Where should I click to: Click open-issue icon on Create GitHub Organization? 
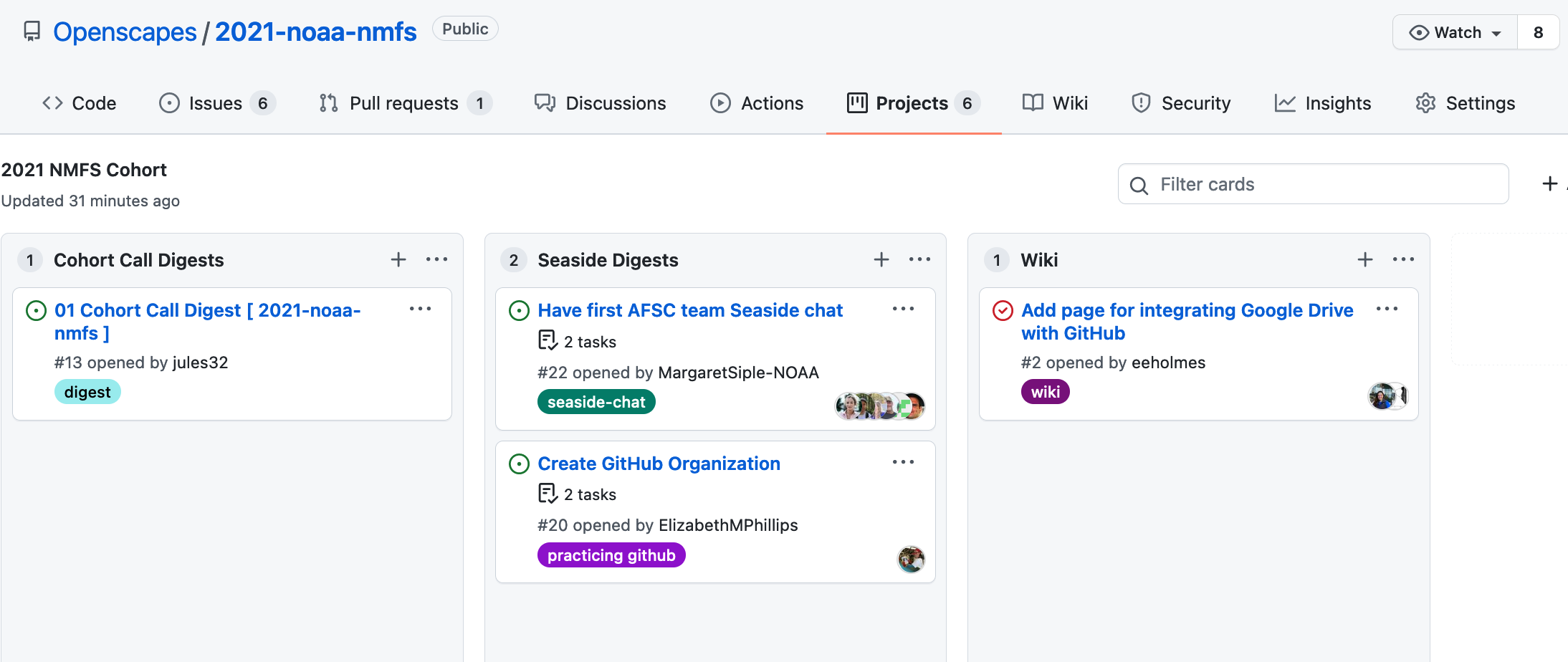point(519,464)
